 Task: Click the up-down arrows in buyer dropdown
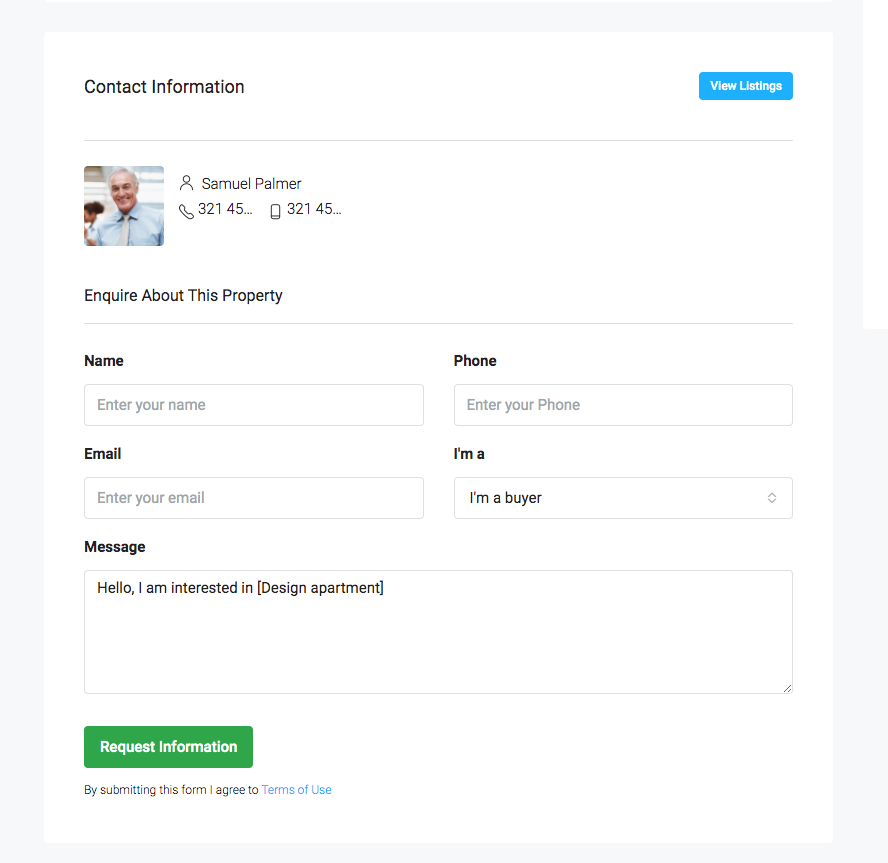coord(771,498)
